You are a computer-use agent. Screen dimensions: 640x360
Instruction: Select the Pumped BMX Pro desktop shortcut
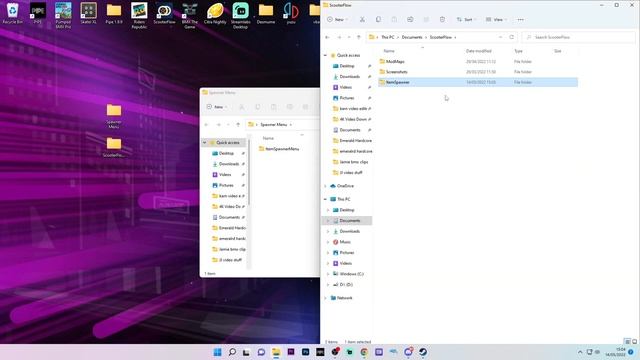click(x=63, y=16)
